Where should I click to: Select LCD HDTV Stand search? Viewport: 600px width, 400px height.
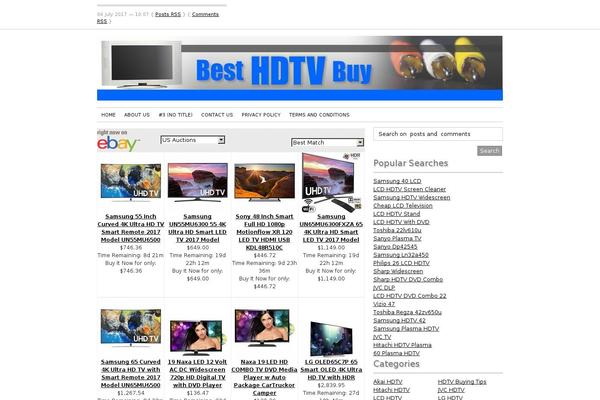(397, 214)
